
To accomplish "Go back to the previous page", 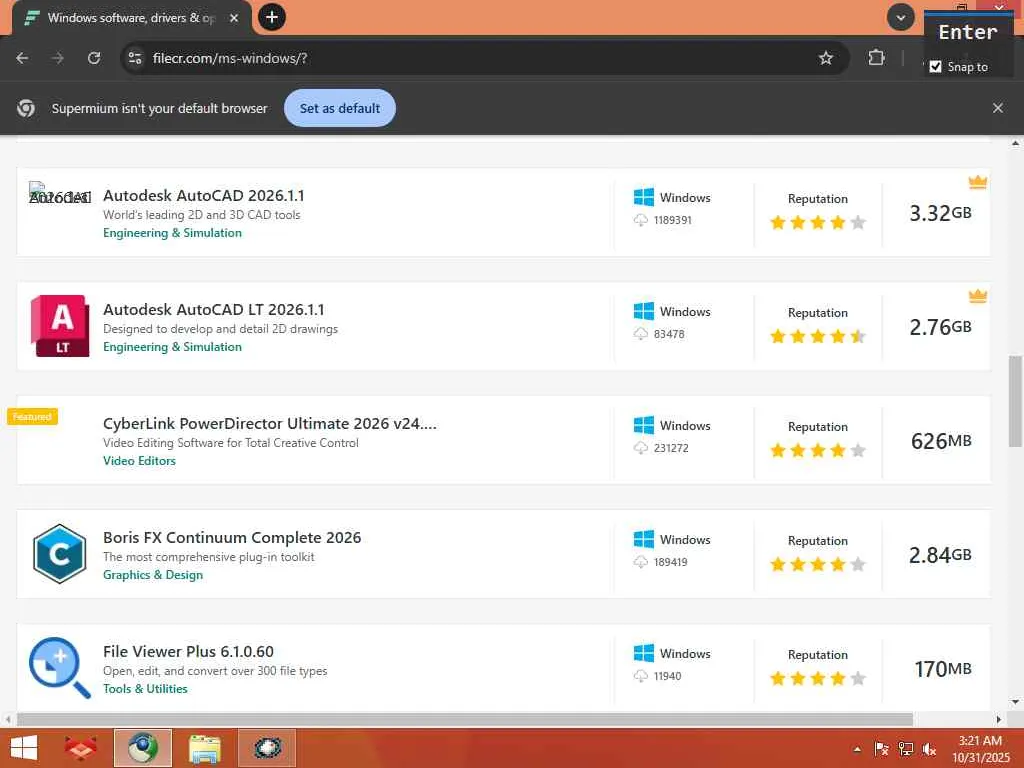I will pos(22,58).
